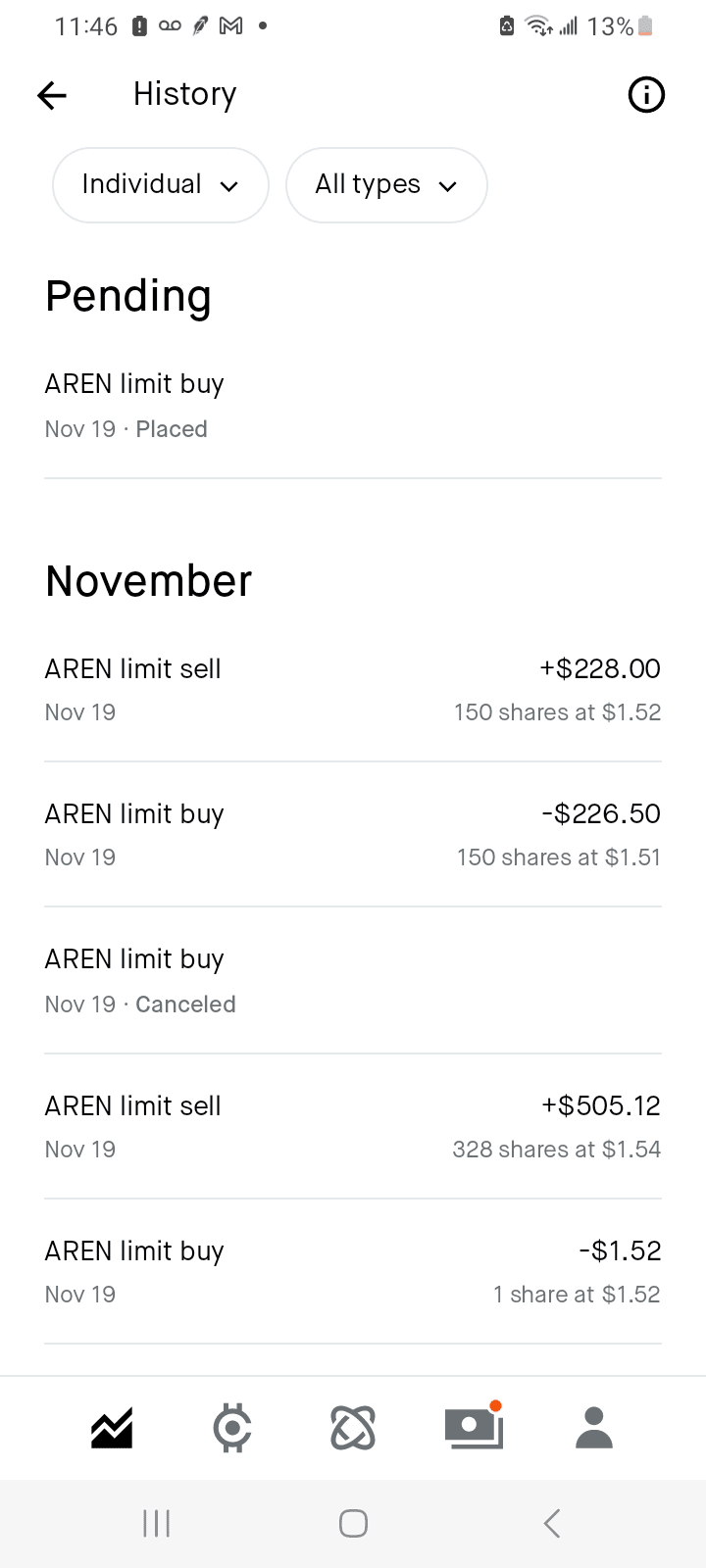This screenshot has width=706, height=1568.
Task: Open the cash tab with notification dot
Action: 474,1428
